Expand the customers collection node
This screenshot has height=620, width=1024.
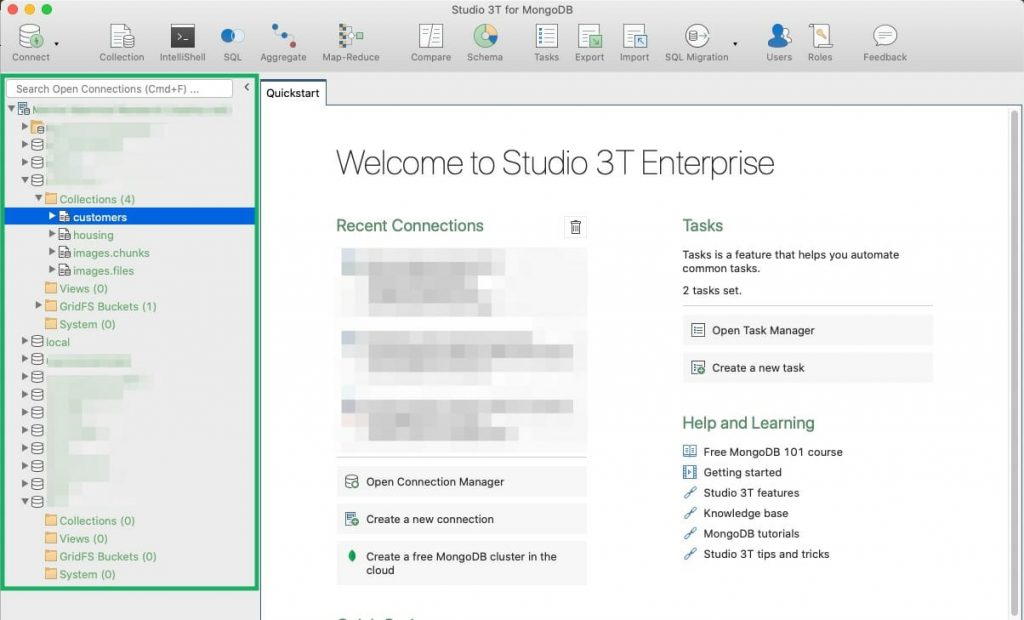click(52, 216)
